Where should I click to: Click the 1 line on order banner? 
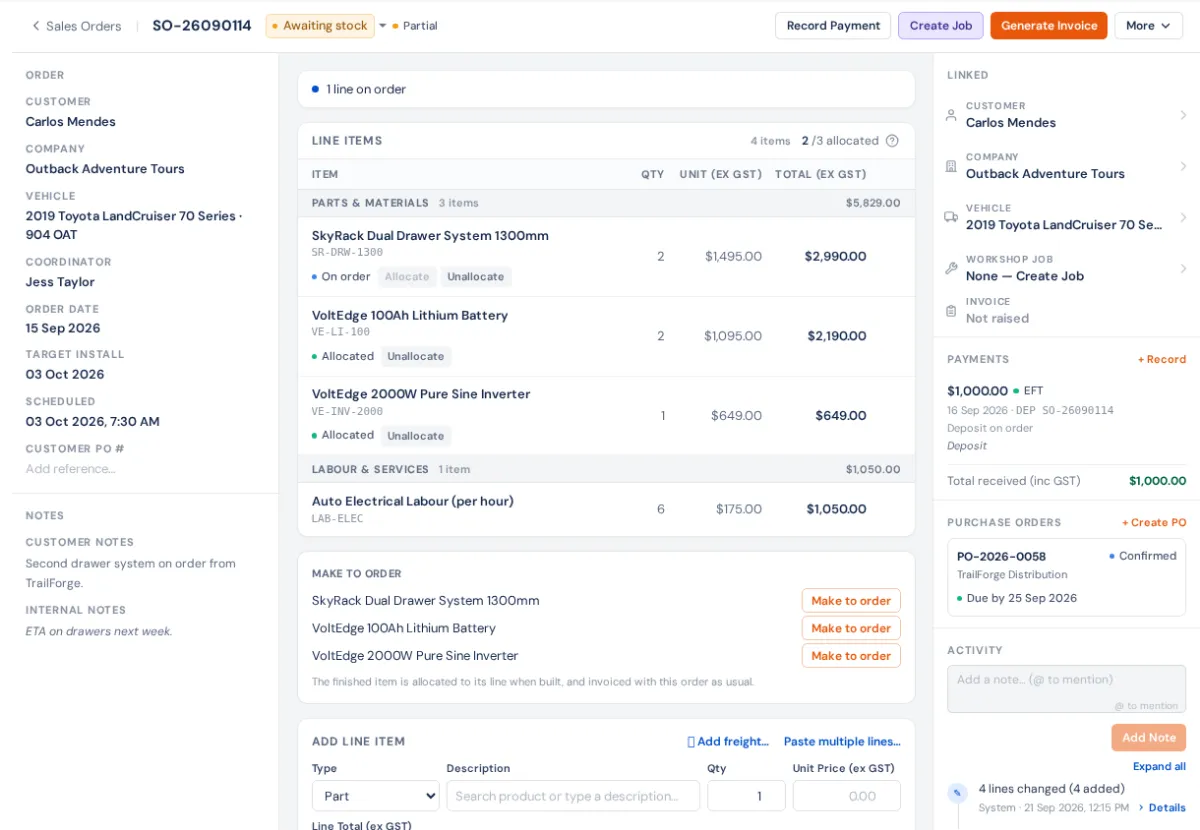tap(606, 89)
